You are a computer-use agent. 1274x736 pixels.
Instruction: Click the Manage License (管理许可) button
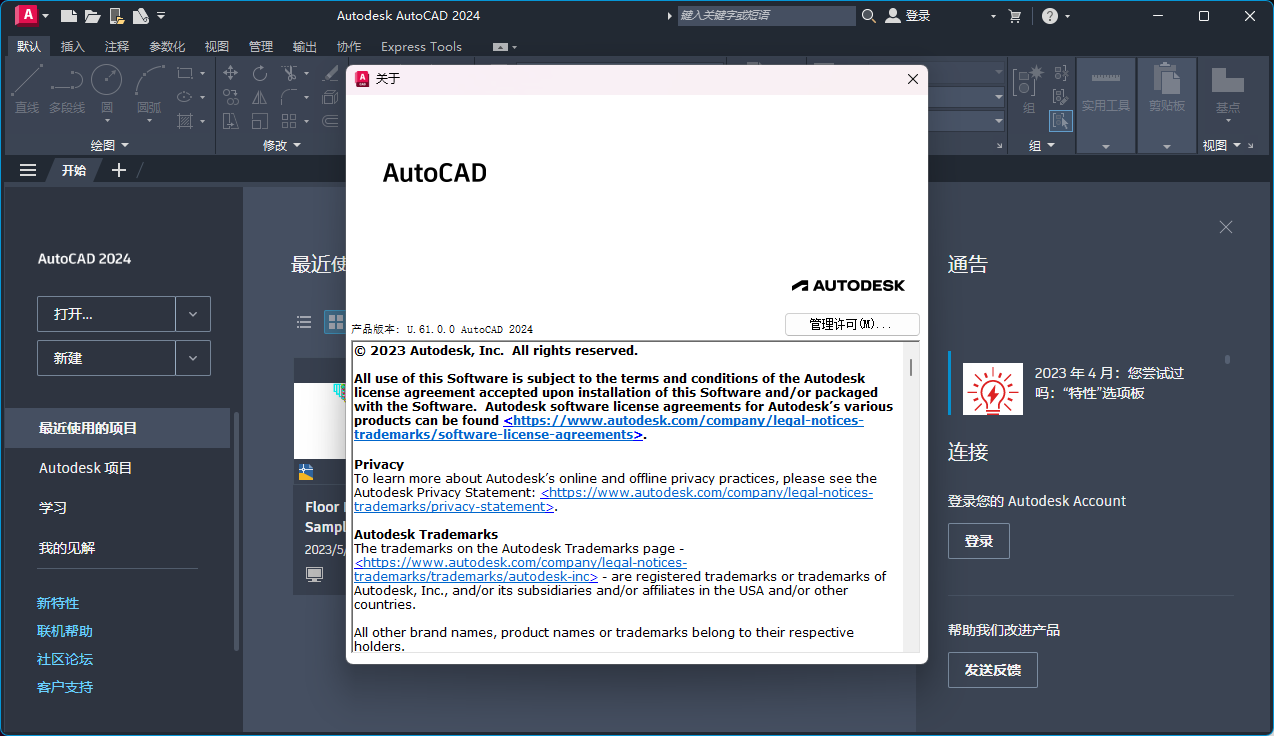coord(852,324)
